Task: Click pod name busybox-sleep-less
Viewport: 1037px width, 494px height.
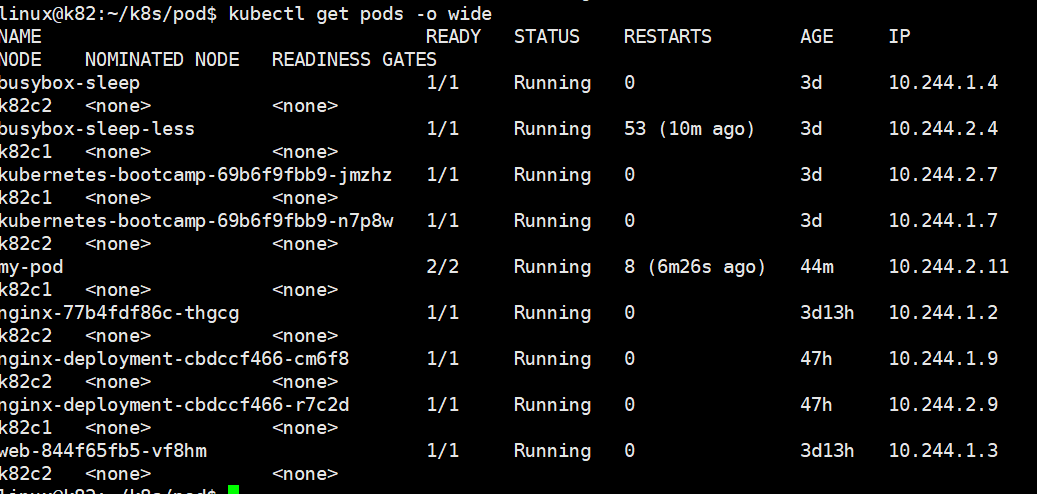Action: tap(97, 129)
